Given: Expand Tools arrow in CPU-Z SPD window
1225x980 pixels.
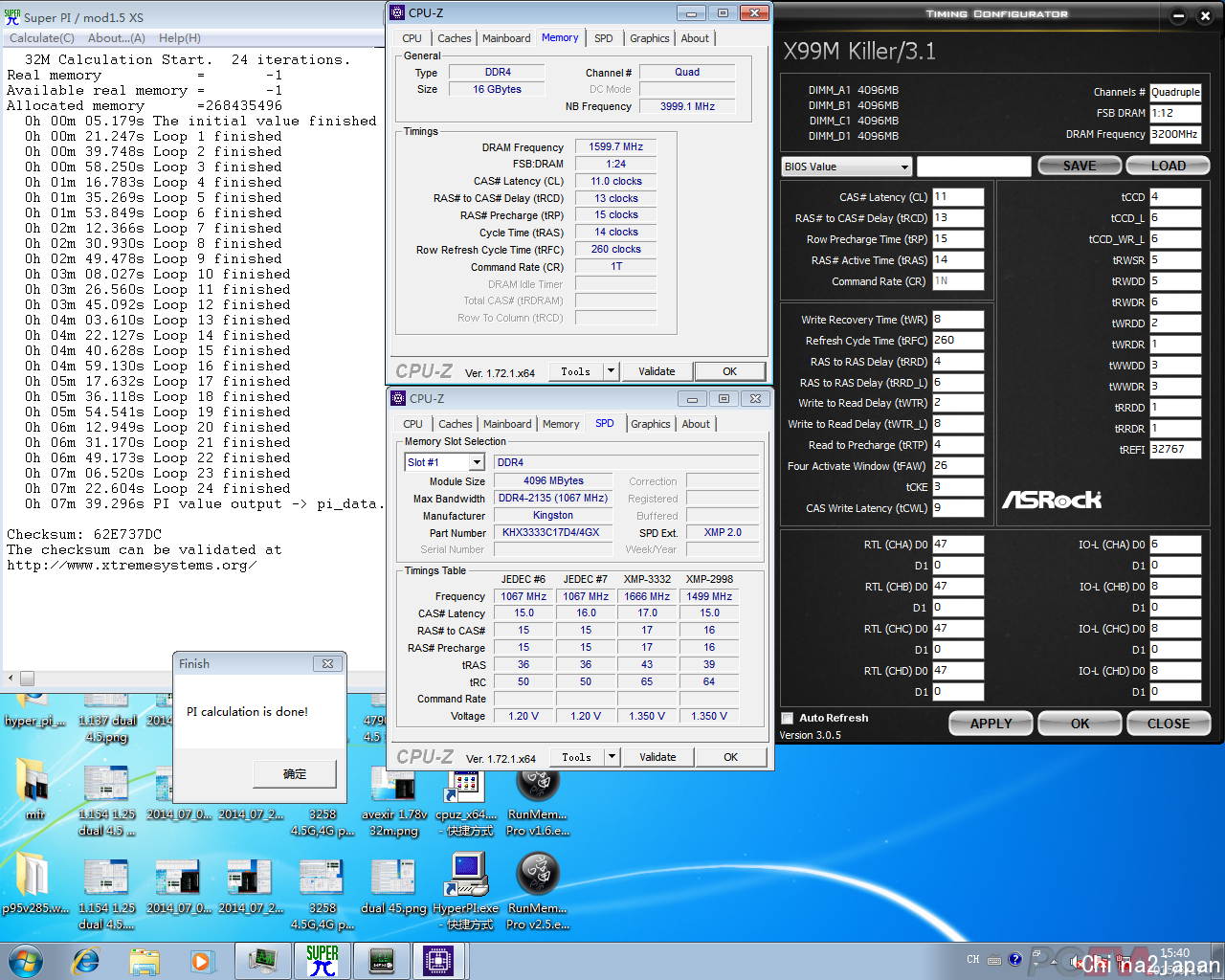Looking at the screenshot, I should tap(612, 757).
